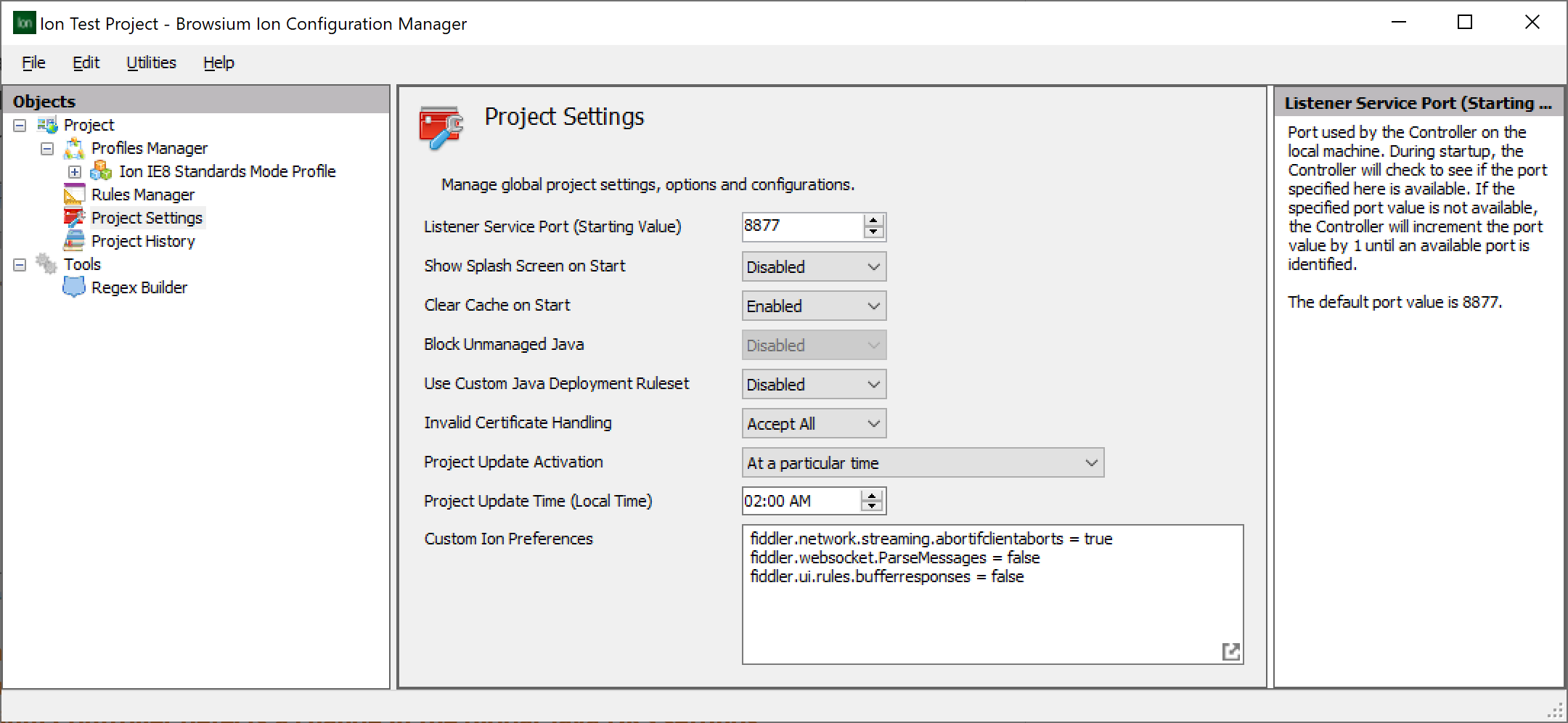Open the Rules Manager
The width and height of the screenshot is (1568, 723).
tap(142, 194)
